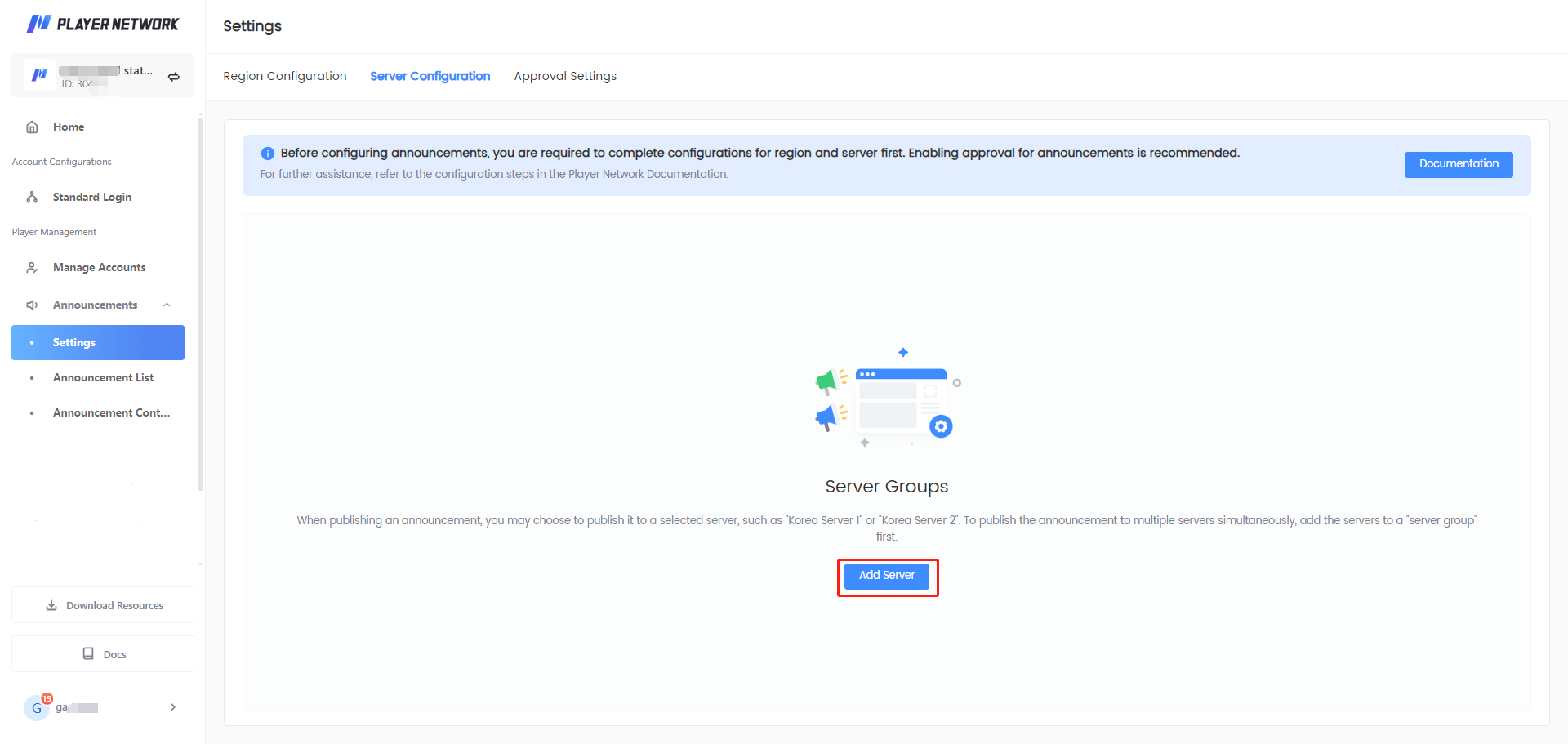Click the Standard Login icon
The height and width of the screenshot is (744, 1568).
click(33, 197)
